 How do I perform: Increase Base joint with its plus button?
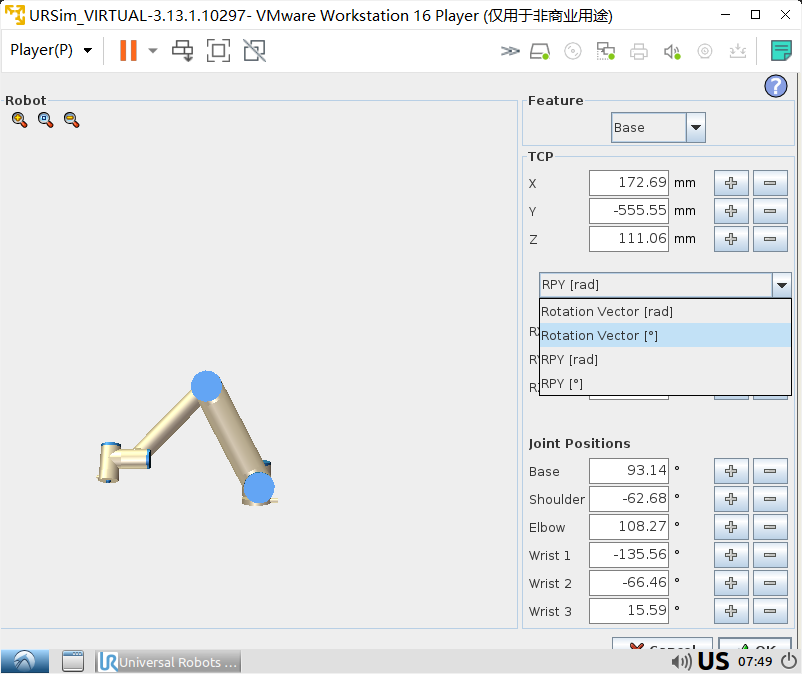click(x=731, y=471)
